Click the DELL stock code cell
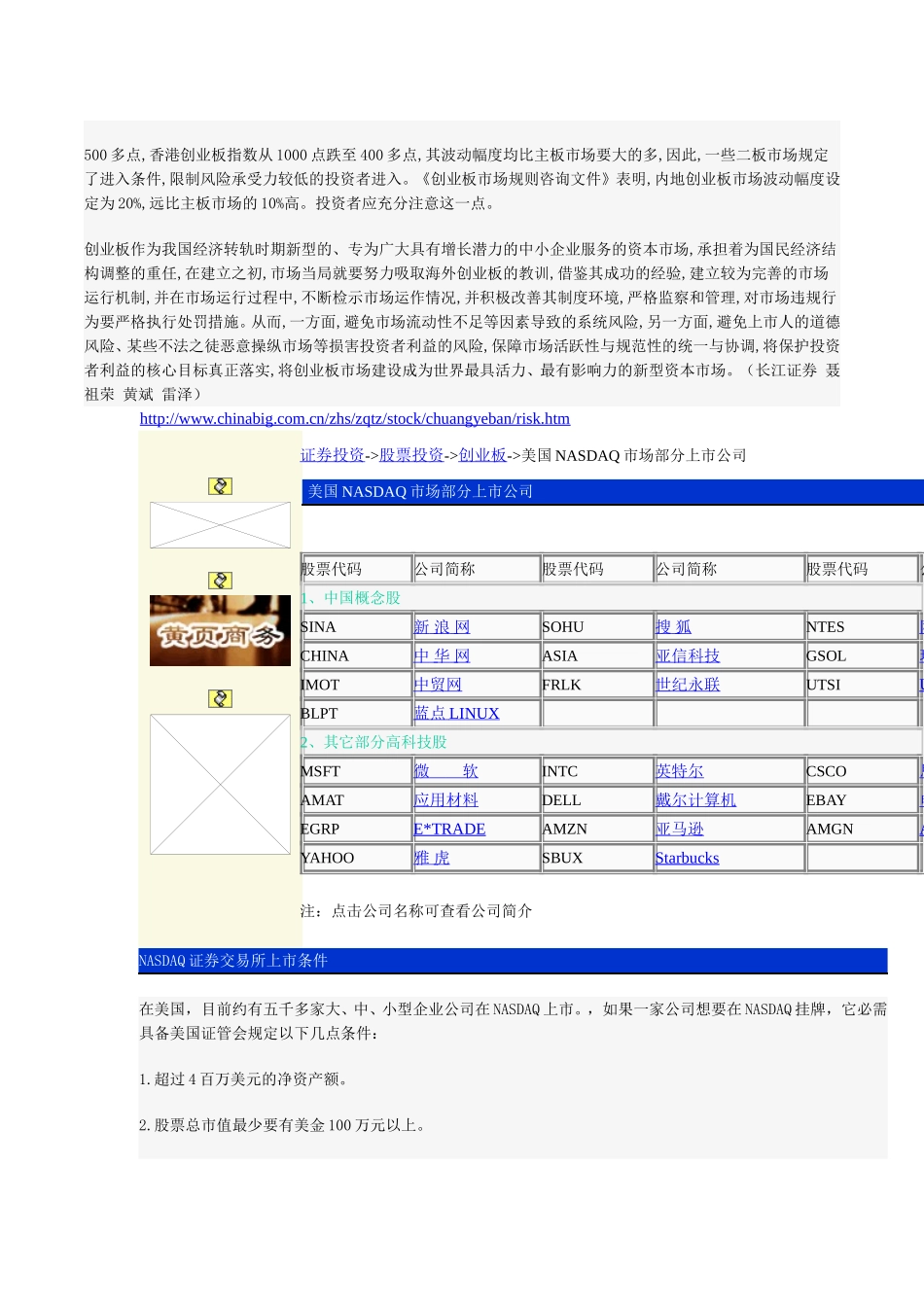 tap(597, 800)
